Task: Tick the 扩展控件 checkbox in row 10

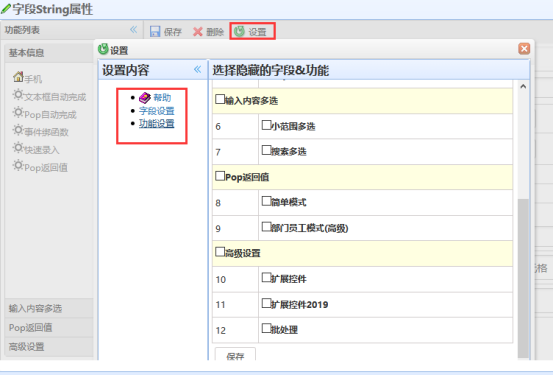Action: [266, 277]
